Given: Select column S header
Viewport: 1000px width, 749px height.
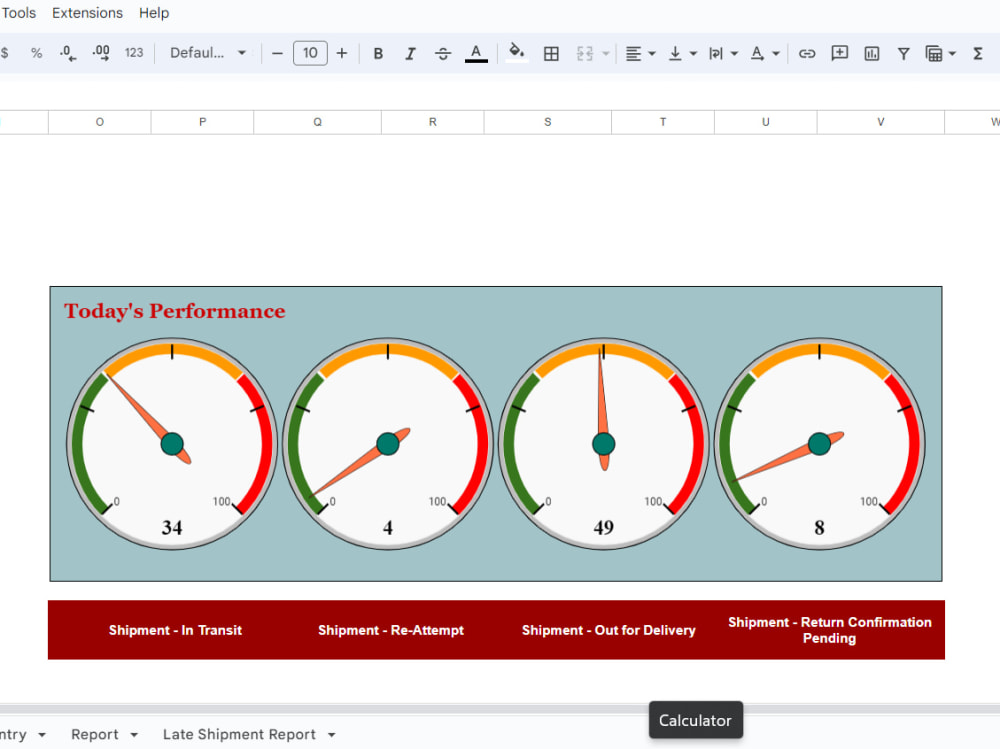Looking at the screenshot, I should pyautogui.click(x=548, y=122).
